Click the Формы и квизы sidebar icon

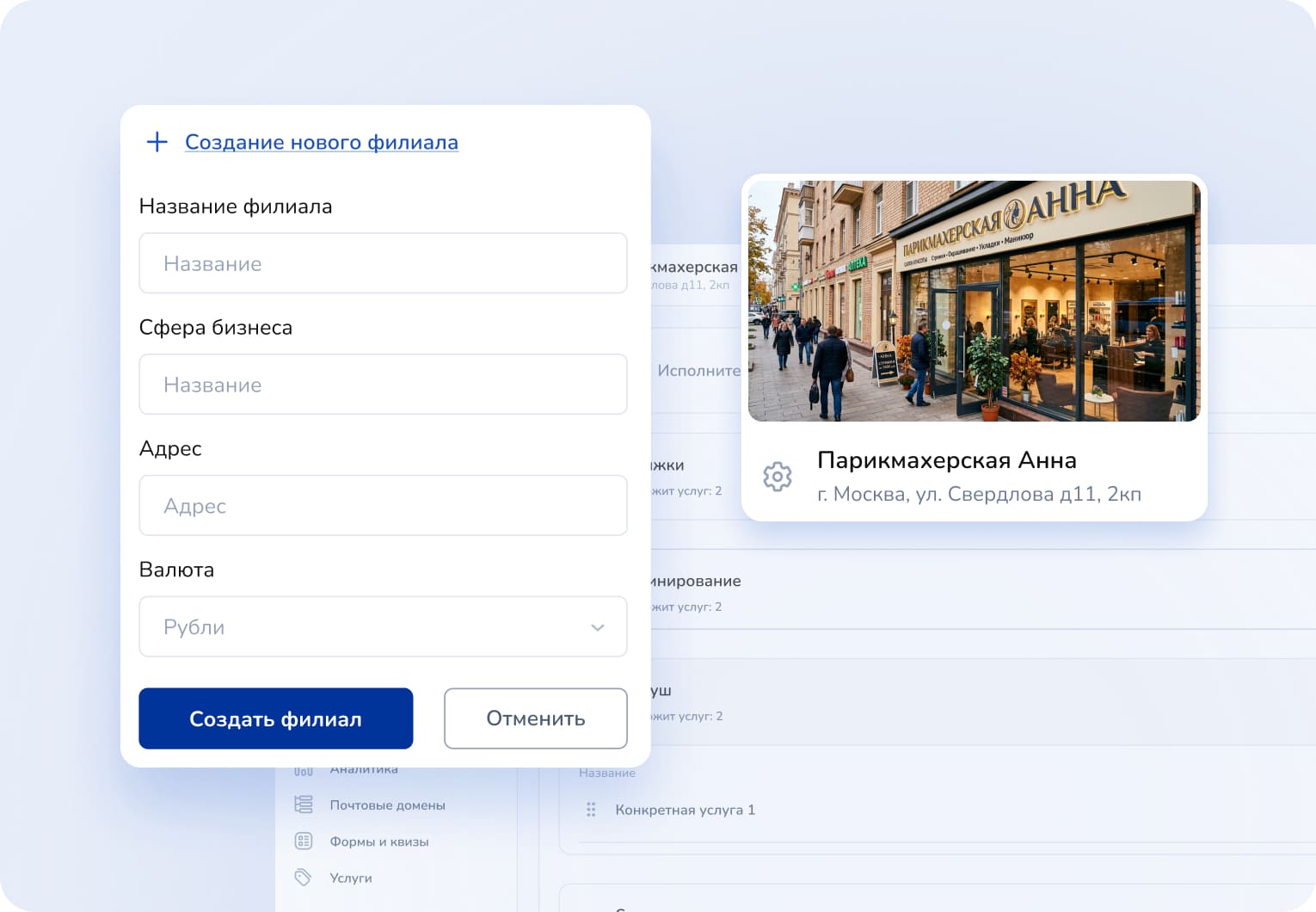point(304,841)
